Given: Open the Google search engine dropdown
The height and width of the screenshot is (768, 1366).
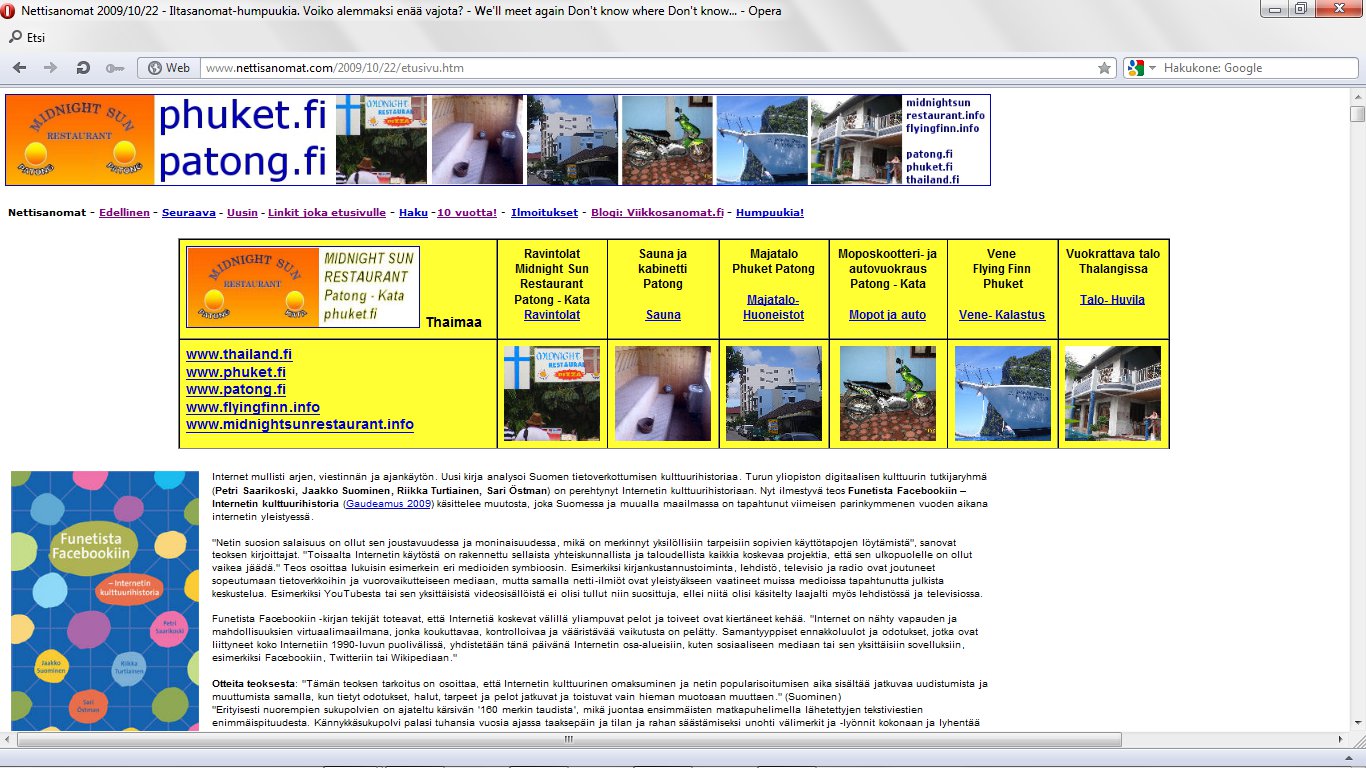Looking at the screenshot, I should point(1141,68).
